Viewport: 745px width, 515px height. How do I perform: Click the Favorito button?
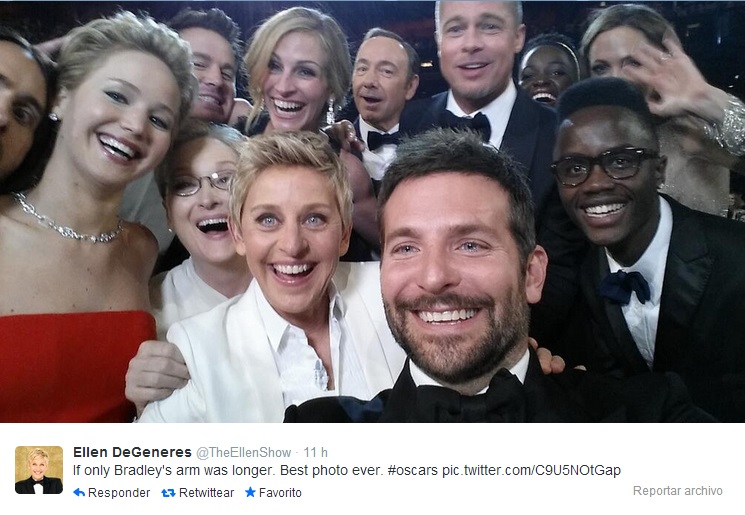click(x=273, y=493)
